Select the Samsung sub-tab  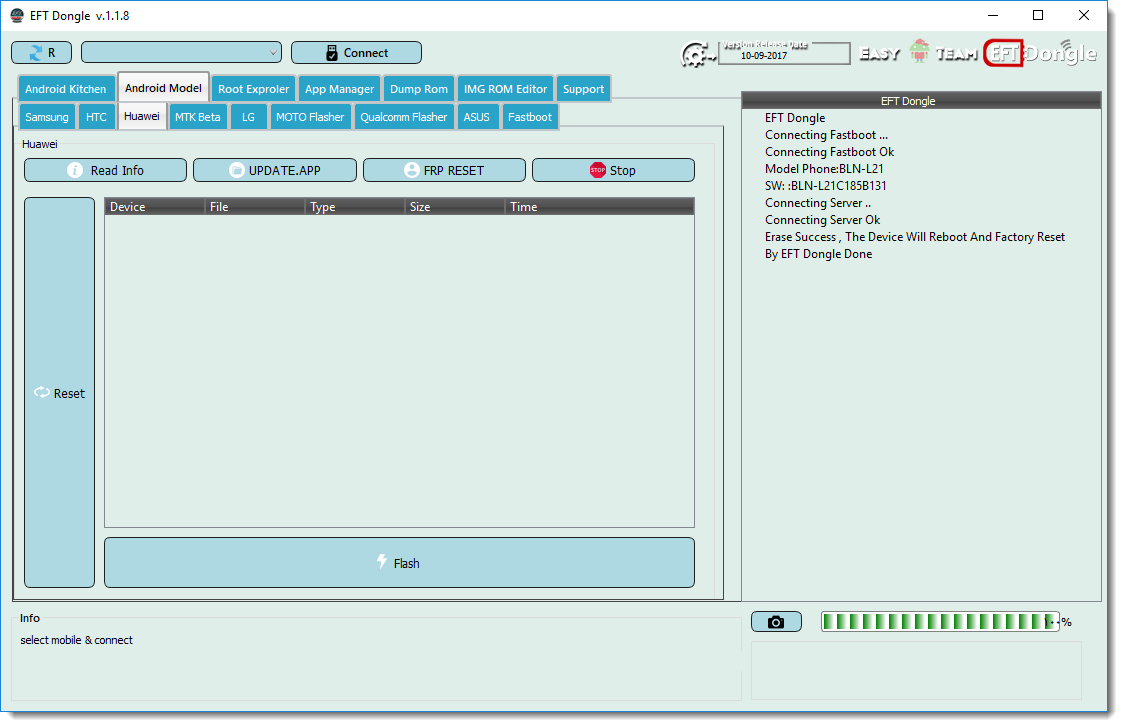tap(47, 117)
